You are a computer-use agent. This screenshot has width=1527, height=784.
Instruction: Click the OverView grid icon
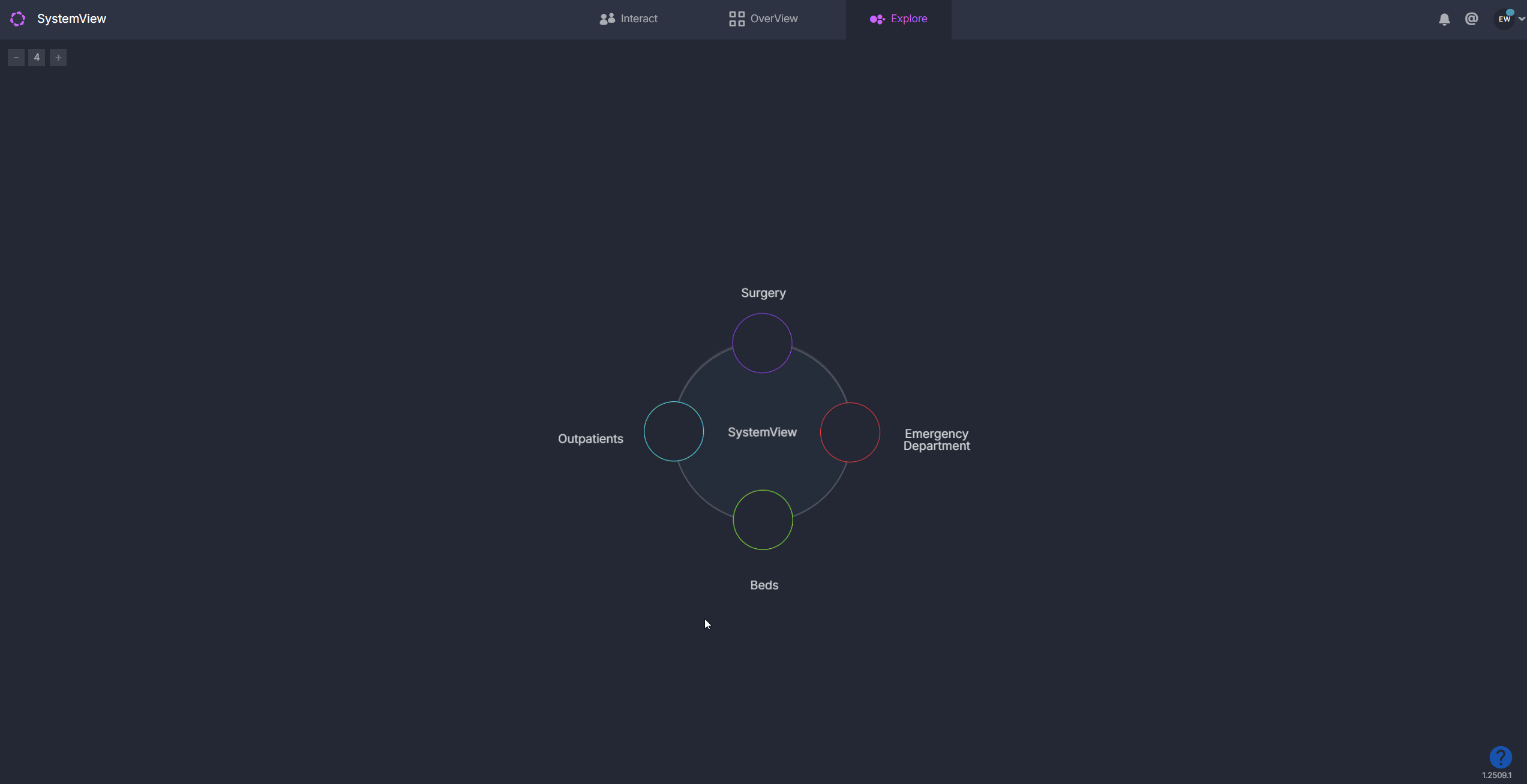coord(736,19)
